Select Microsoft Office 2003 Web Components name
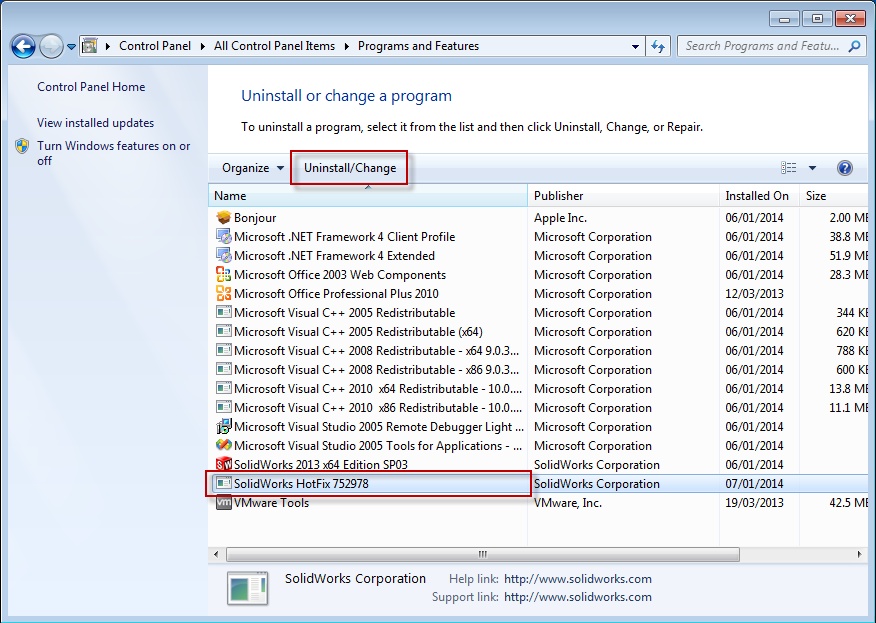 coord(340,275)
